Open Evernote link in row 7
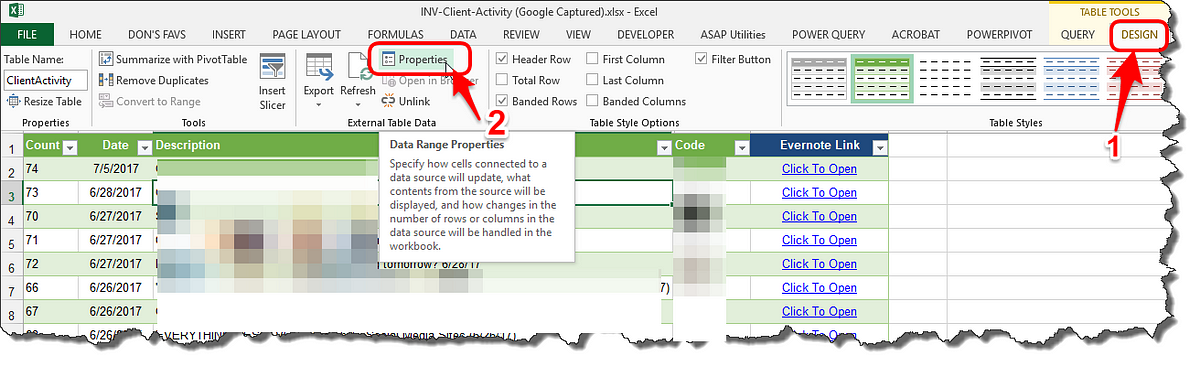 tap(819, 289)
